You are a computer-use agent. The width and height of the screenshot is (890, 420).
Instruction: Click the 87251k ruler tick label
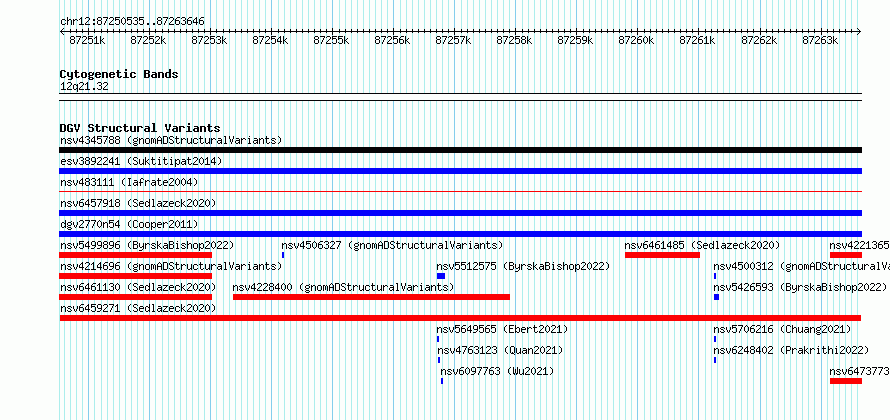tap(87, 40)
